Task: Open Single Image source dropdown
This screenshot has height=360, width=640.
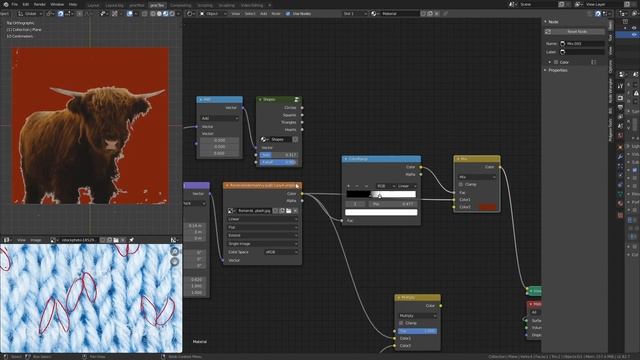Action: [x=262, y=244]
